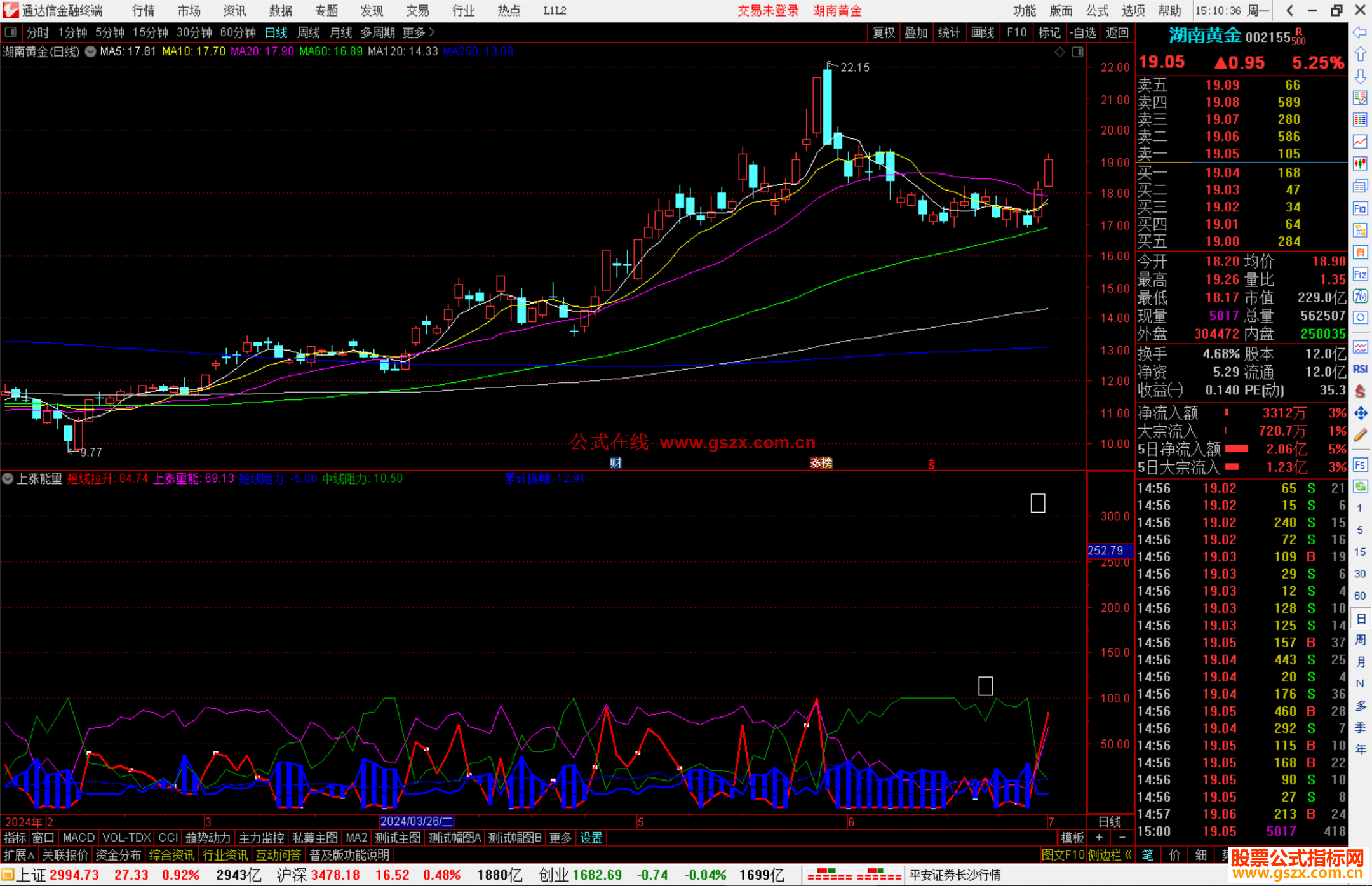This screenshot has width=1372, height=886.
Task: Click the RSI indicator sidebar icon
Action: 1360,369
